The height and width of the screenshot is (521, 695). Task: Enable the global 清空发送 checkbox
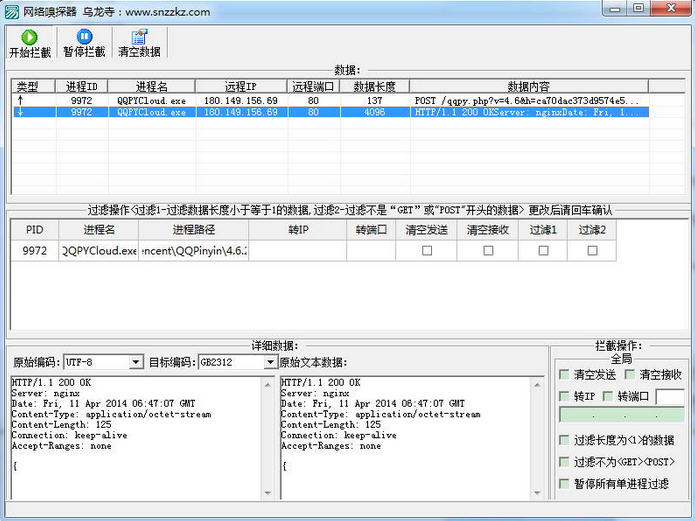pos(565,374)
